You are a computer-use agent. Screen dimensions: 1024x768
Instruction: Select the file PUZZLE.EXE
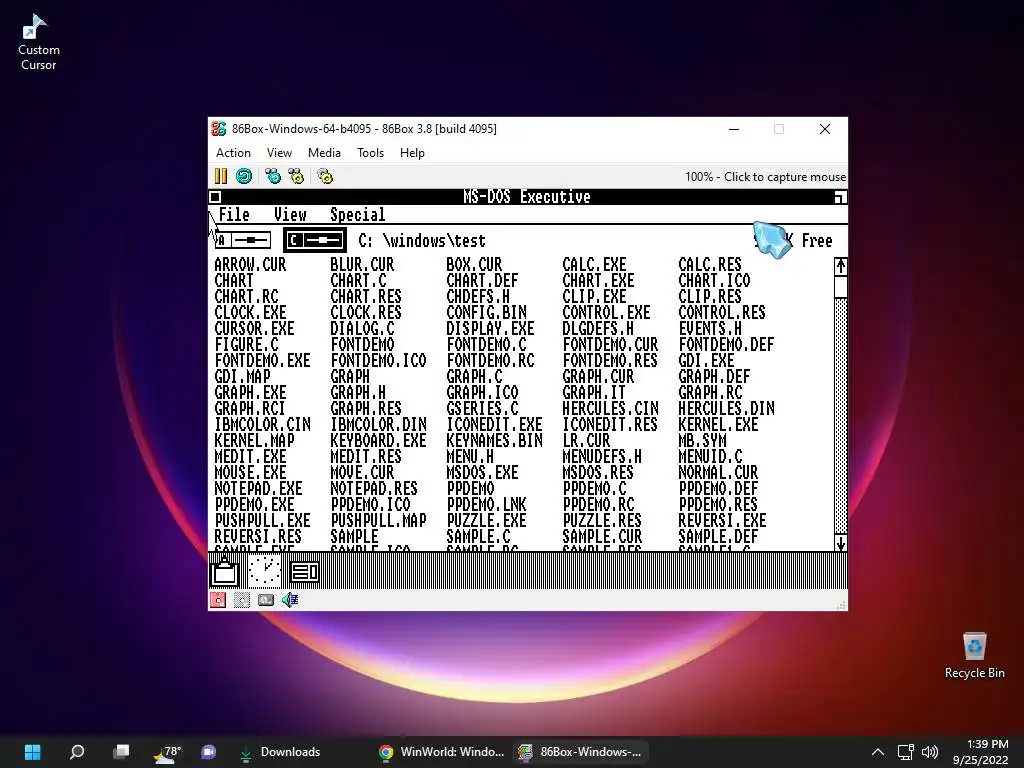tap(486, 520)
